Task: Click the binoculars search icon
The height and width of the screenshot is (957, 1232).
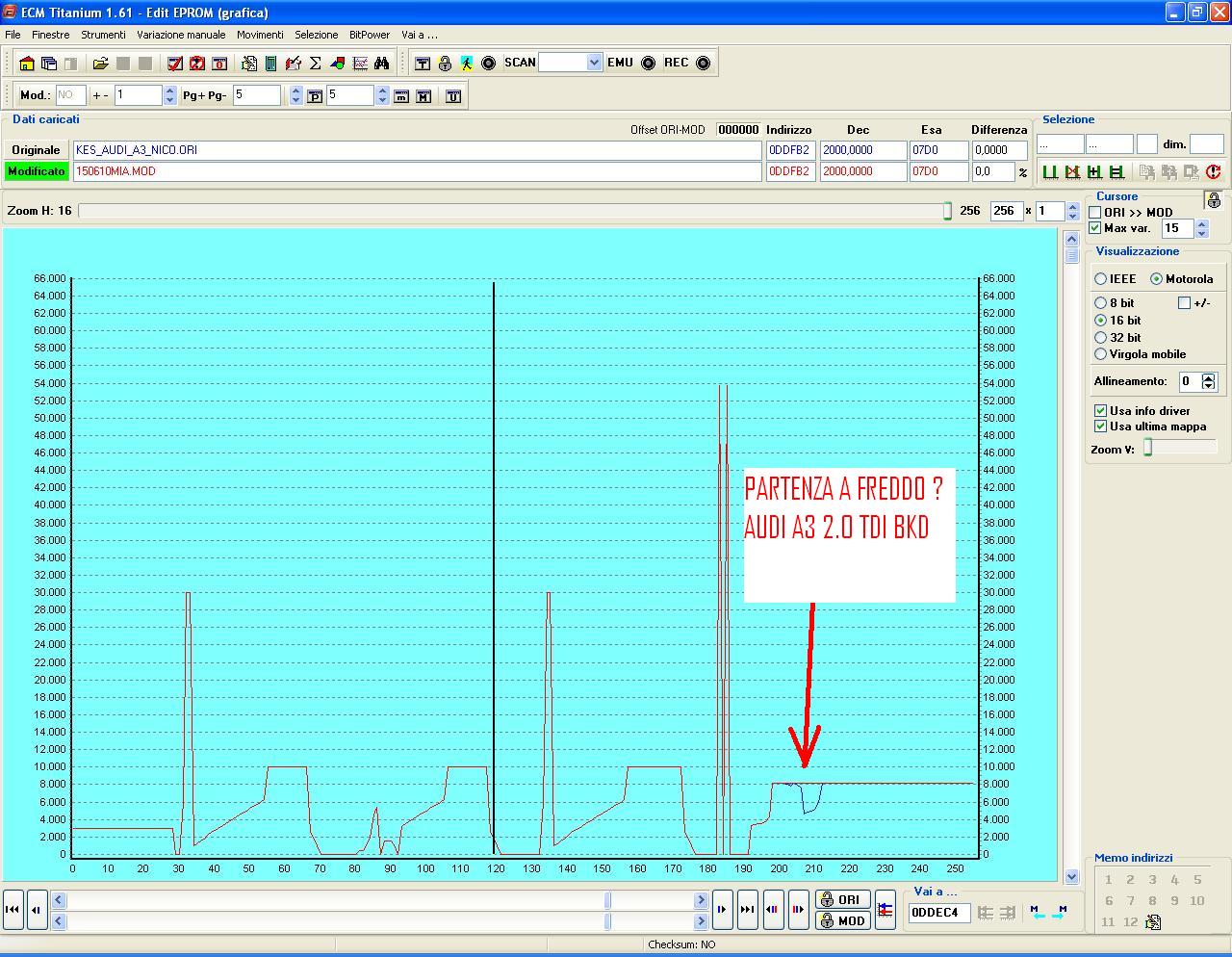Action: pyautogui.click(x=382, y=64)
